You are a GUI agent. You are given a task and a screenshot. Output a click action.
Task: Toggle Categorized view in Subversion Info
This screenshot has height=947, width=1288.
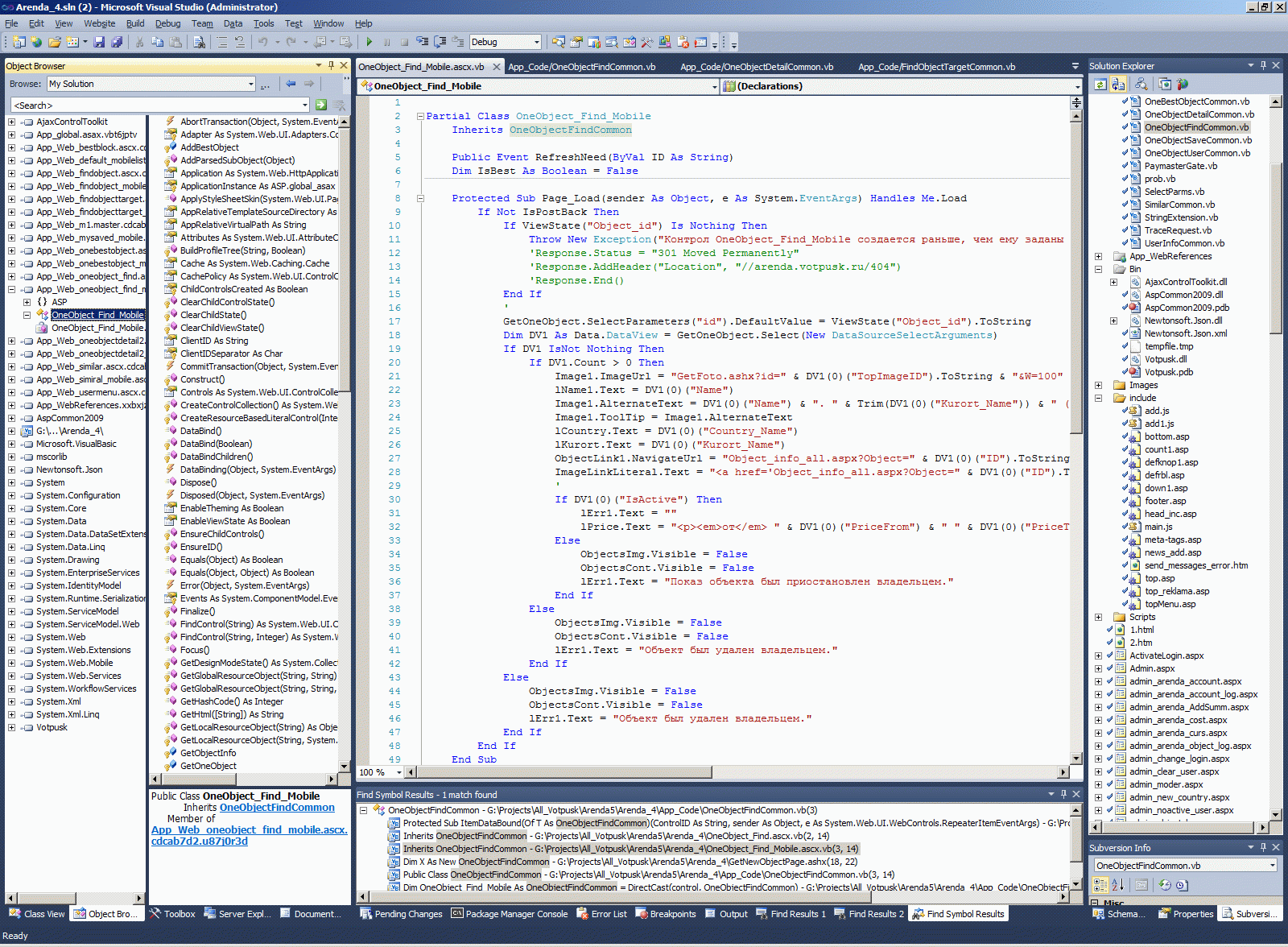pos(1100,885)
